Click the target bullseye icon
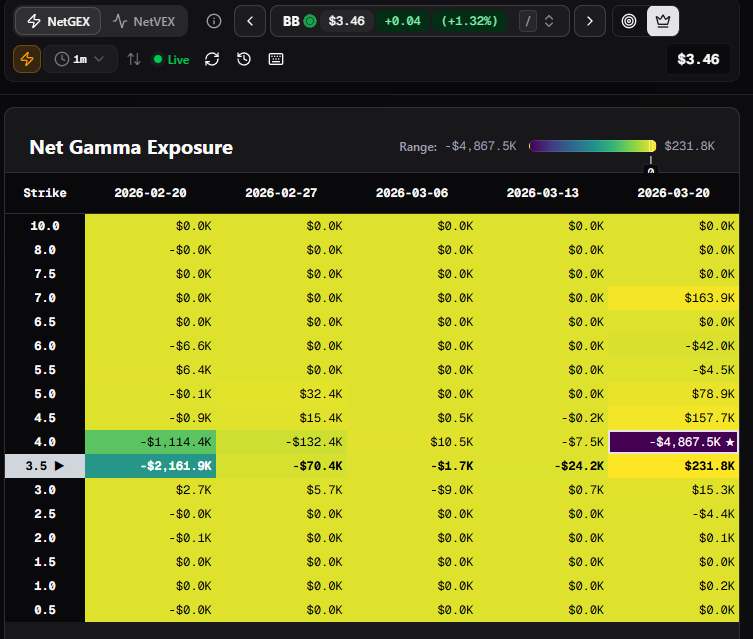 [x=629, y=21]
